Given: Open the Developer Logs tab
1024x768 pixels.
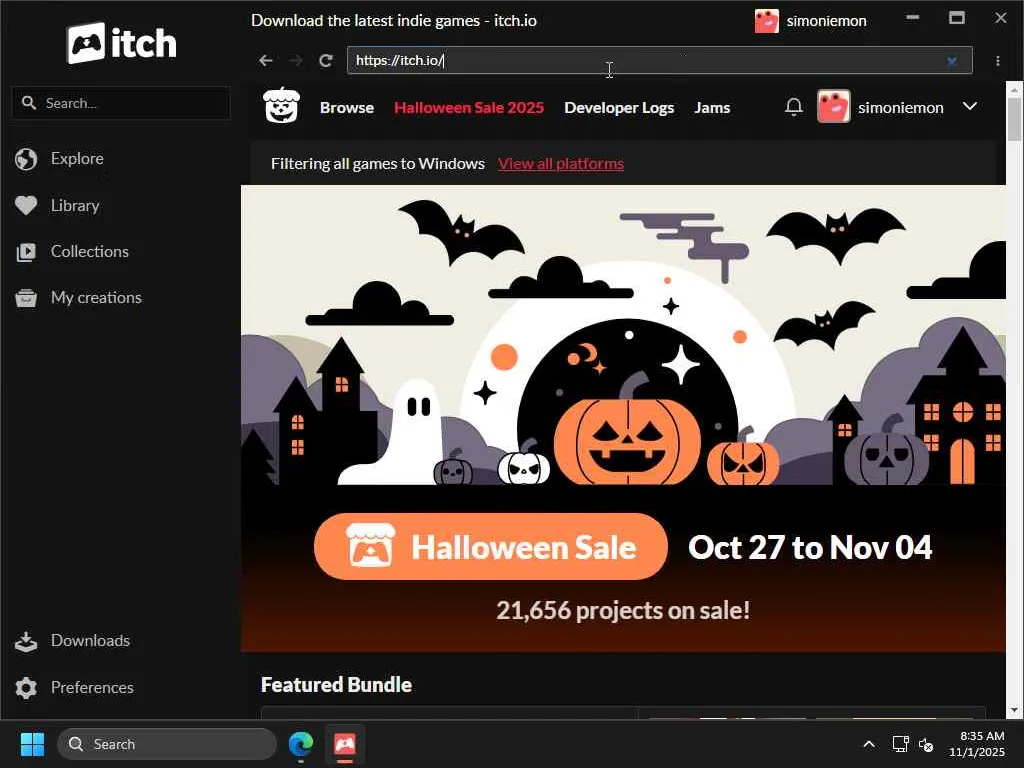Looking at the screenshot, I should (618, 108).
